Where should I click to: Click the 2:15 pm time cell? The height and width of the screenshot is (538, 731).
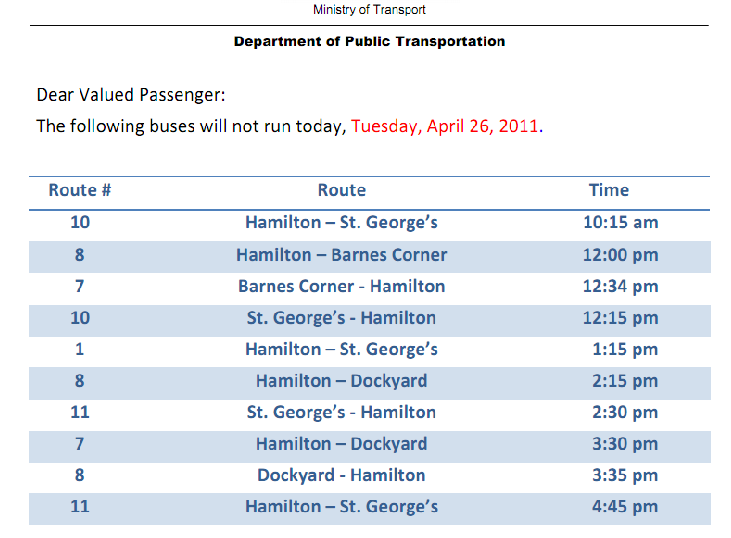coord(625,381)
